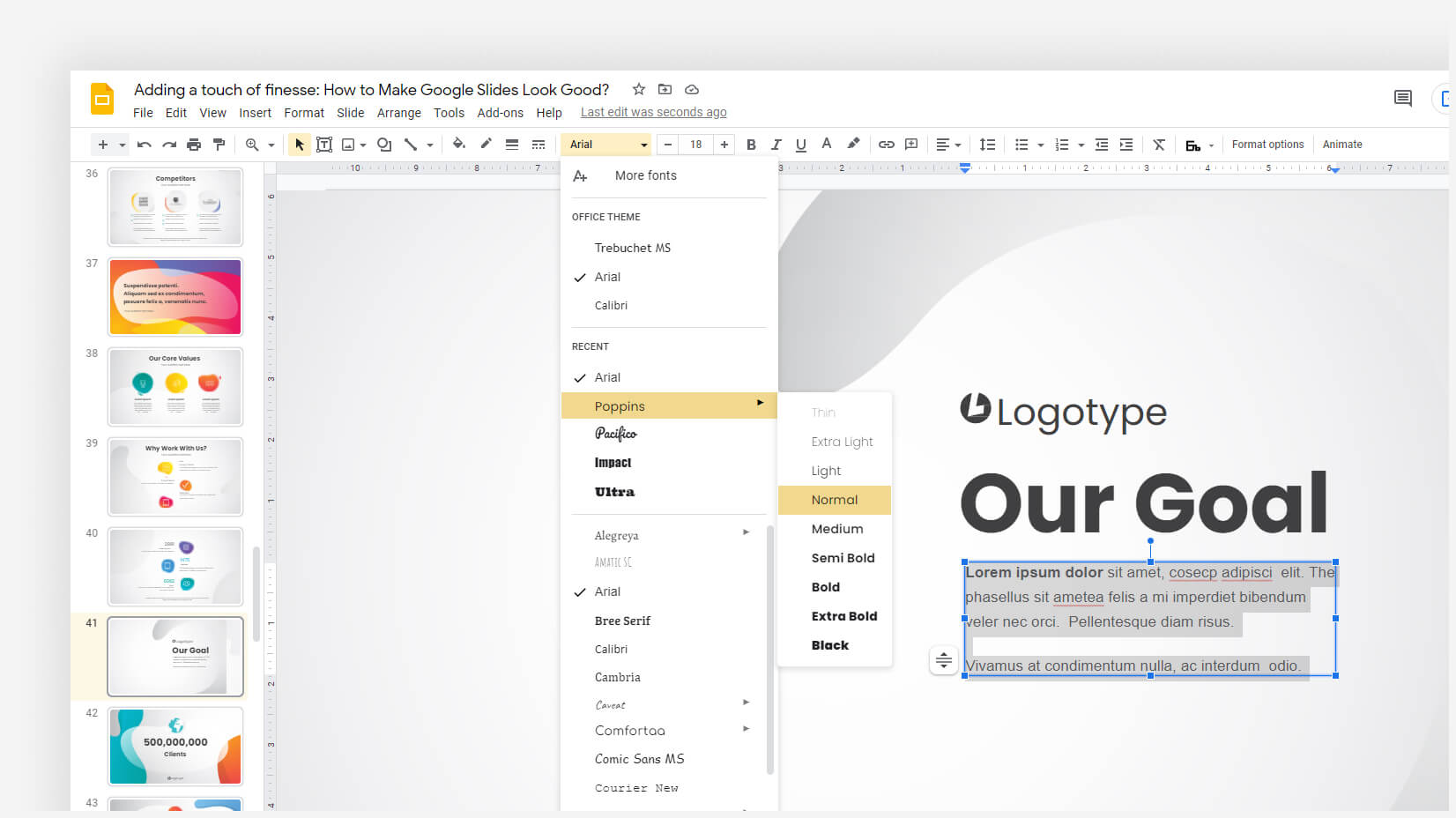The image size is (1456, 818).
Task: Open the File menu
Action: tap(143, 113)
